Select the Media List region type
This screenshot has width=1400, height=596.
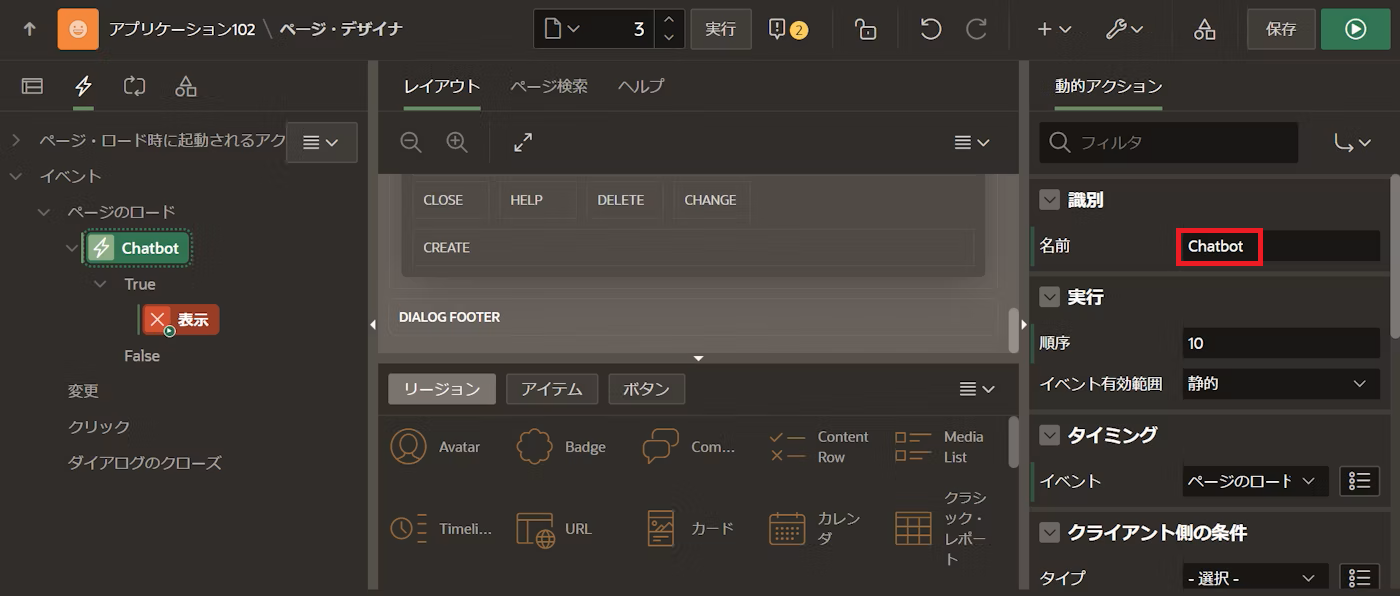coord(940,447)
